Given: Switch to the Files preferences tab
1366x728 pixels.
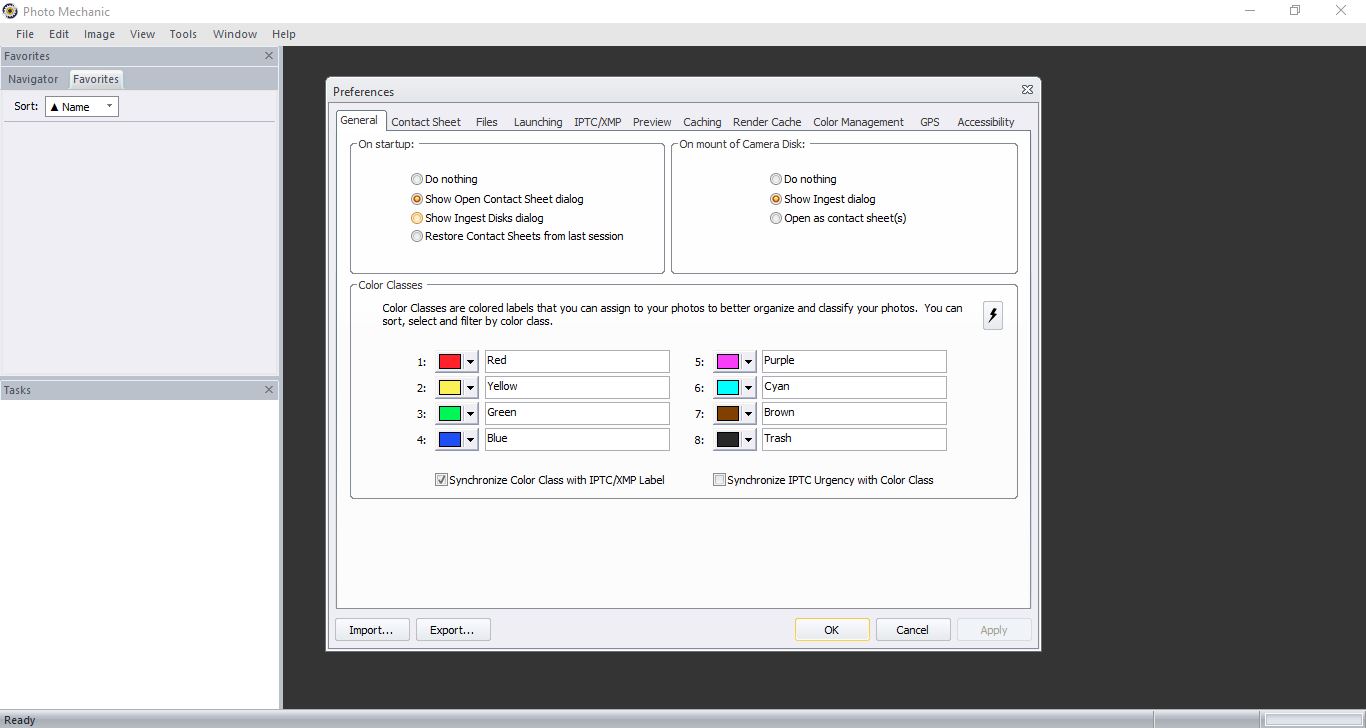Looking at the screenshot, I should [487, 122].
